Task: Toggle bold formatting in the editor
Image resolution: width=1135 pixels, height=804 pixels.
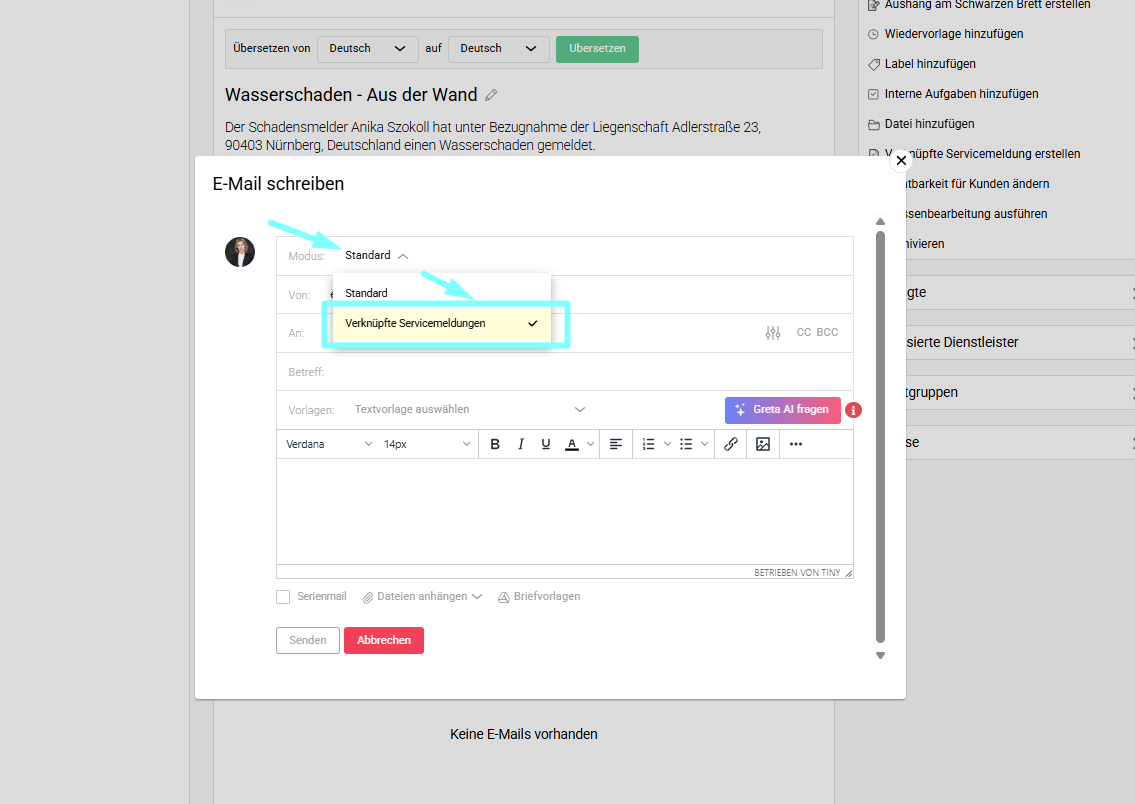Action: (495, 444)
